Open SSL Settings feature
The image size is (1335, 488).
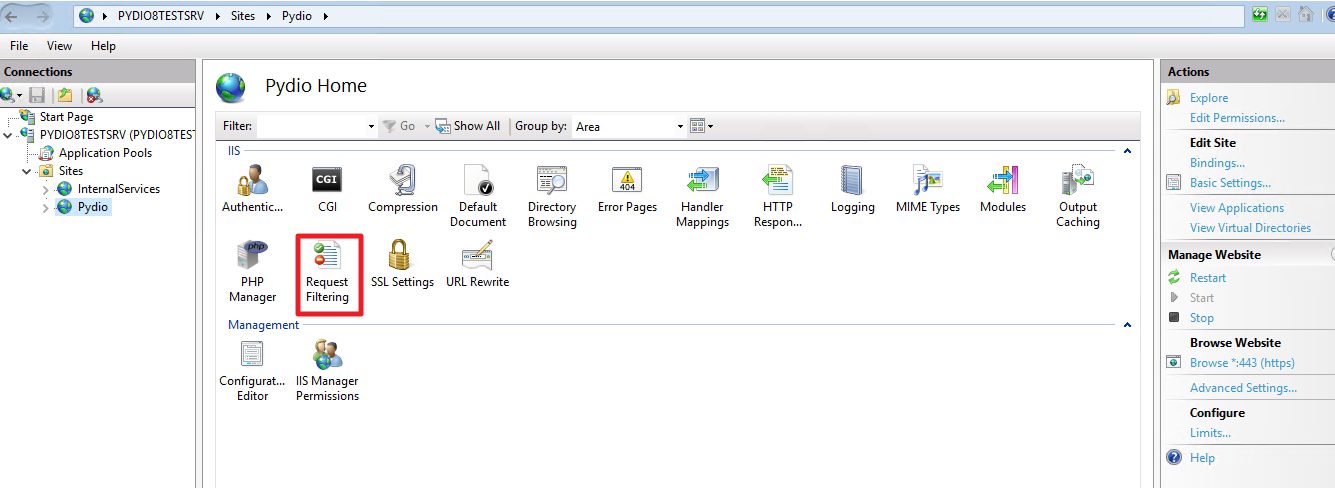[x=402, y=265]
